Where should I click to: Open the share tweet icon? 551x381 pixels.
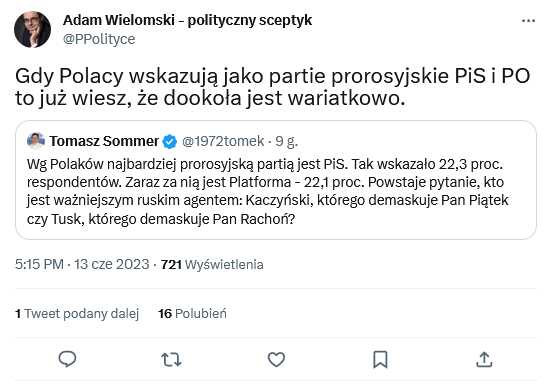tap(484, 359)
